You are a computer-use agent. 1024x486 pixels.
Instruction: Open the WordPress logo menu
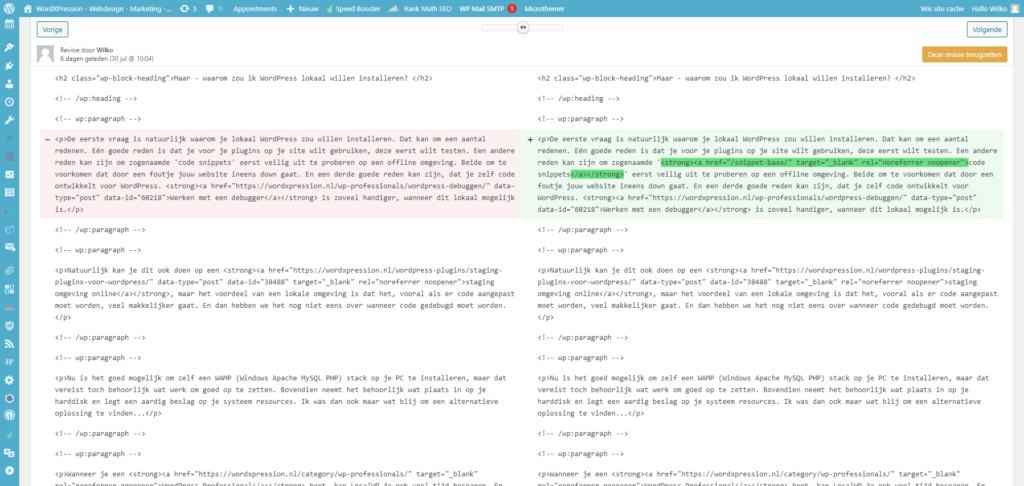click(x=9, y=8)
